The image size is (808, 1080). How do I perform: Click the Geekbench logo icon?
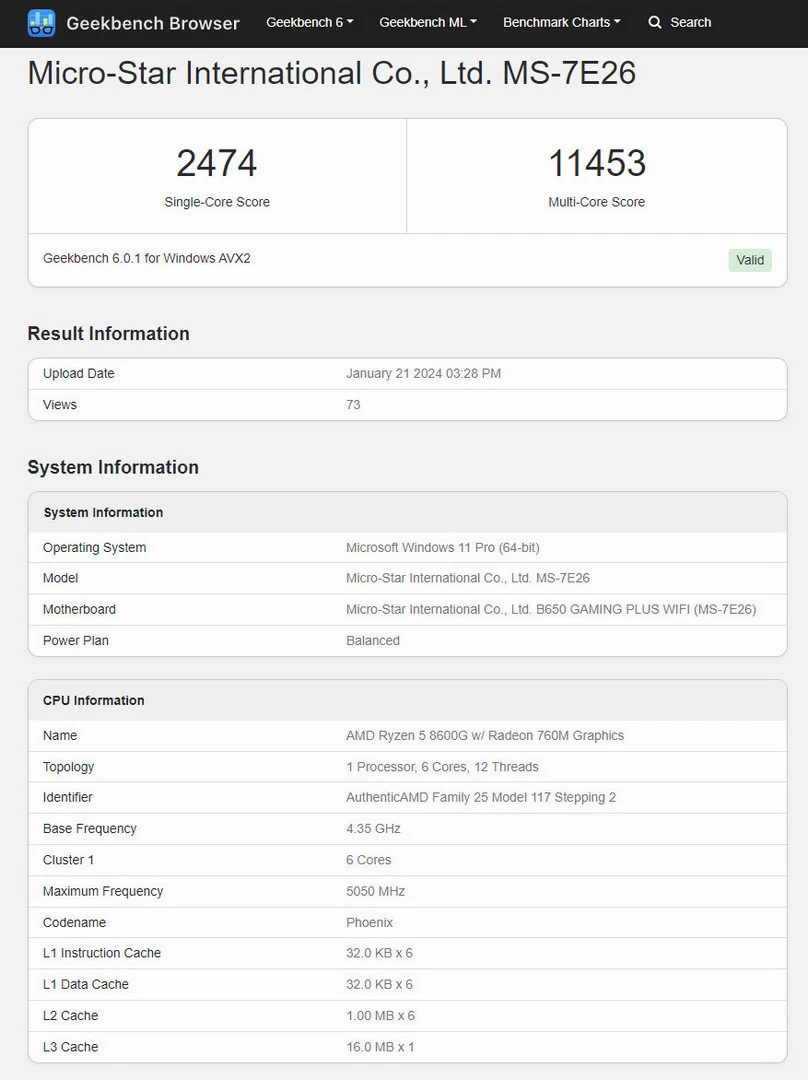(41, 23)
